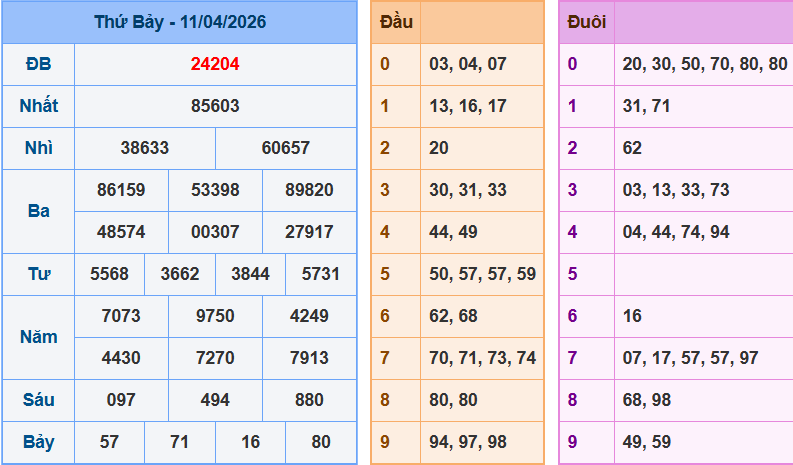The width and height of the screenshot is (793, 465).
Task: Select the Nhất prize number 85603
Action: click(x=215, y=106)
